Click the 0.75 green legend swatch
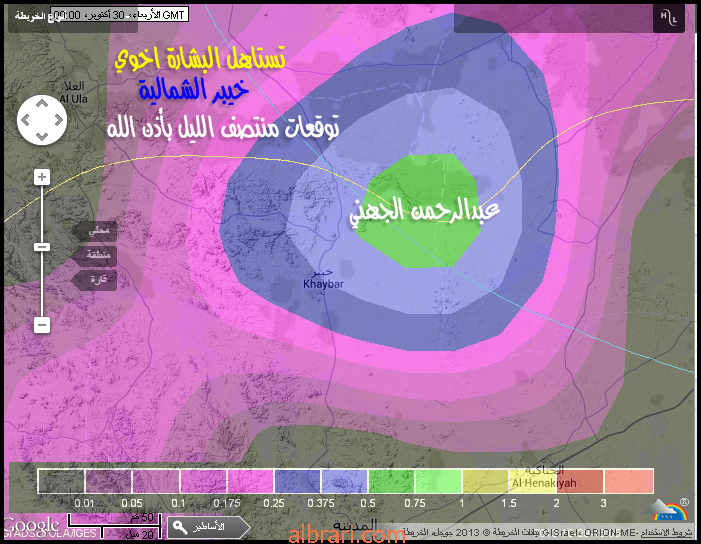Image resolution: width=701 pixels, height=544 pixels. [391, 481]
